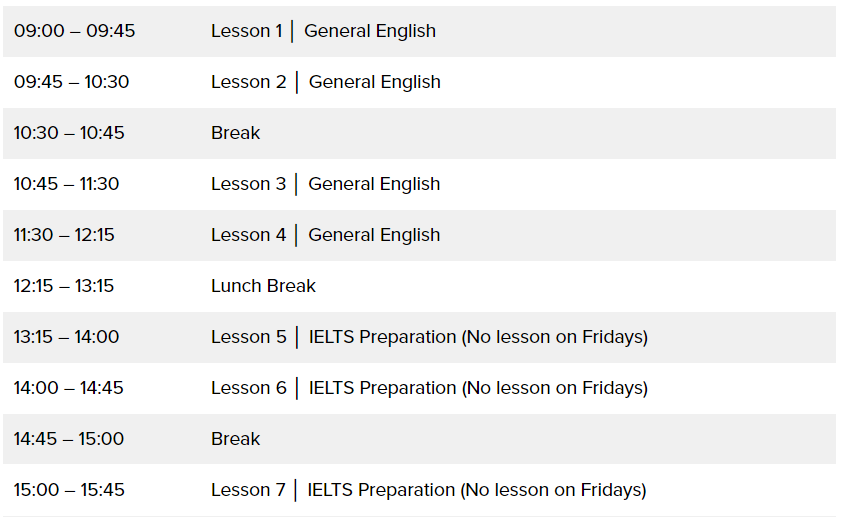Choose the Lesson 3 General English row
This screenshot has height=522, width=843.
325,184
